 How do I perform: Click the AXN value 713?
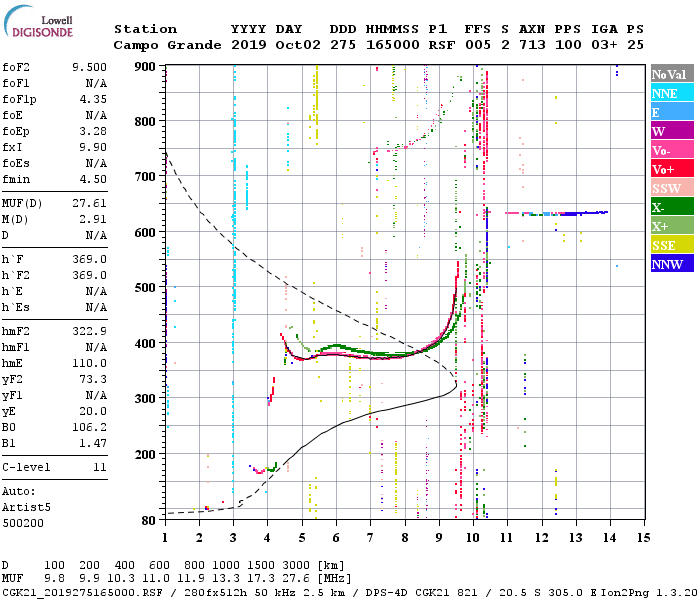(x=532, y=45)
